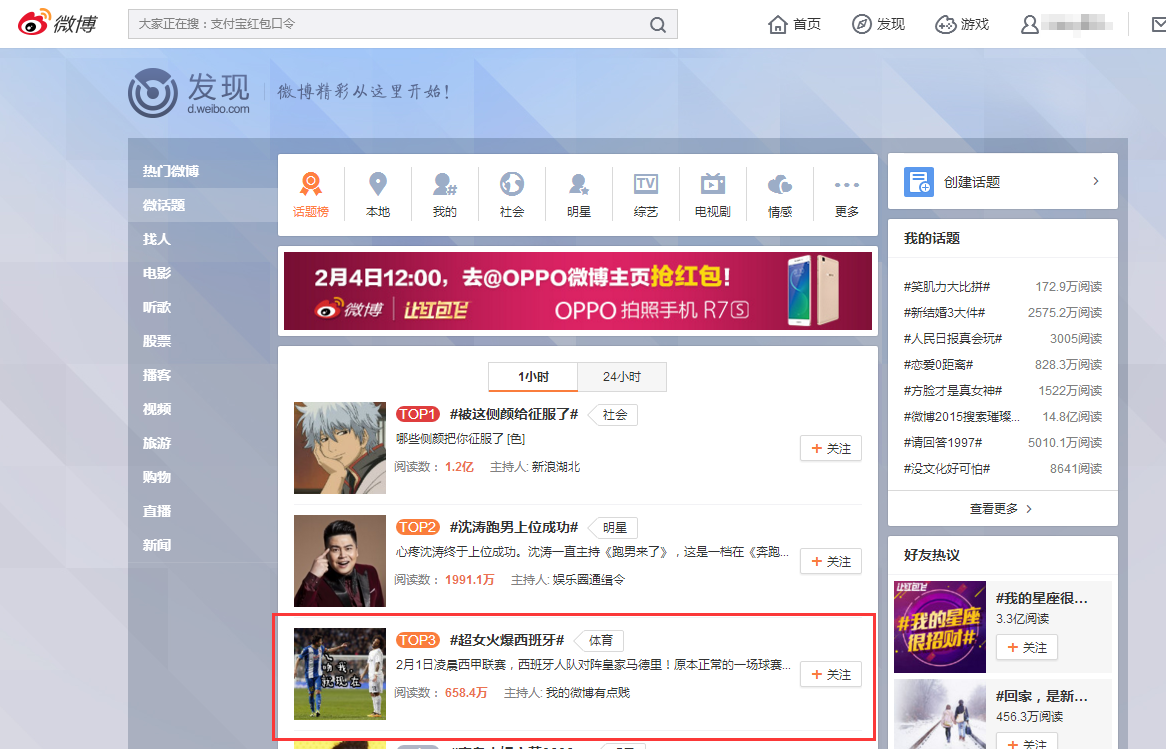The image size is (1166, 749).
Task: Go to 首页 home in top navigation
Action: [795, 24]
